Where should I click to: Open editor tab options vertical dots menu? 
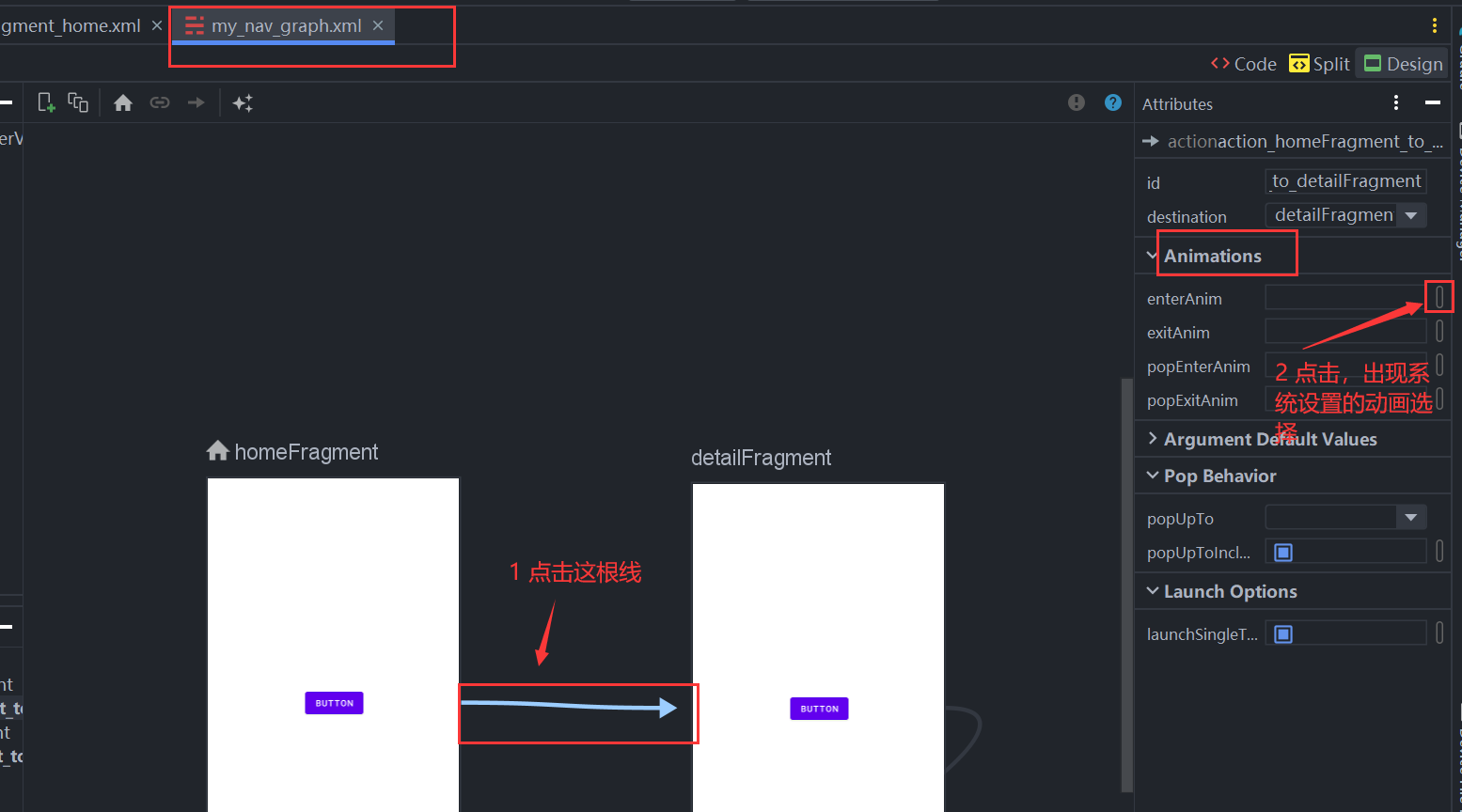pos(1435,25)
